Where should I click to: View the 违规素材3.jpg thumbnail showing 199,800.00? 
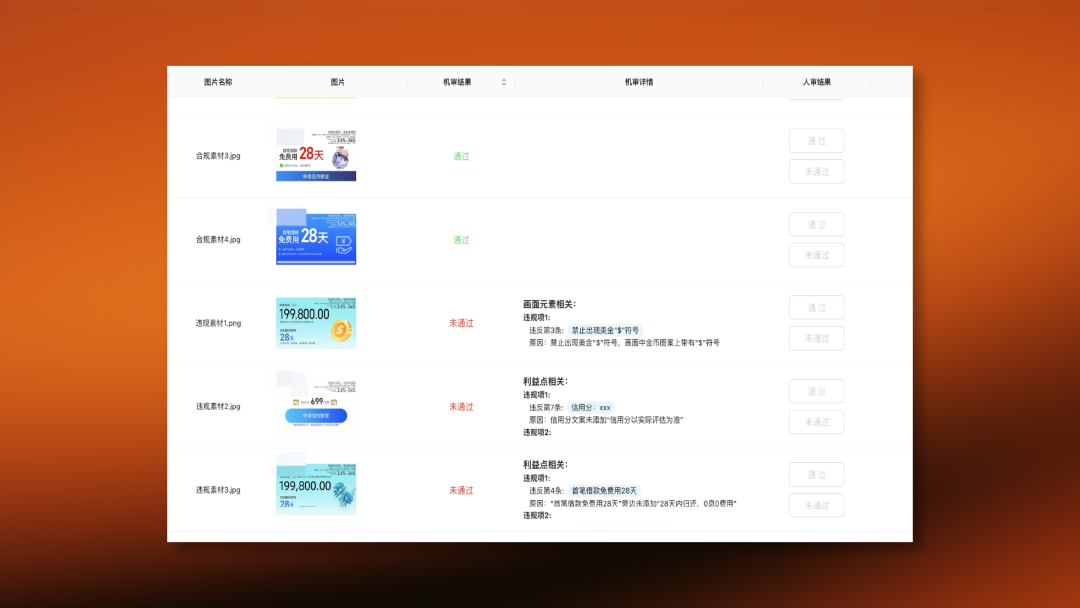[x=315, y=489]
